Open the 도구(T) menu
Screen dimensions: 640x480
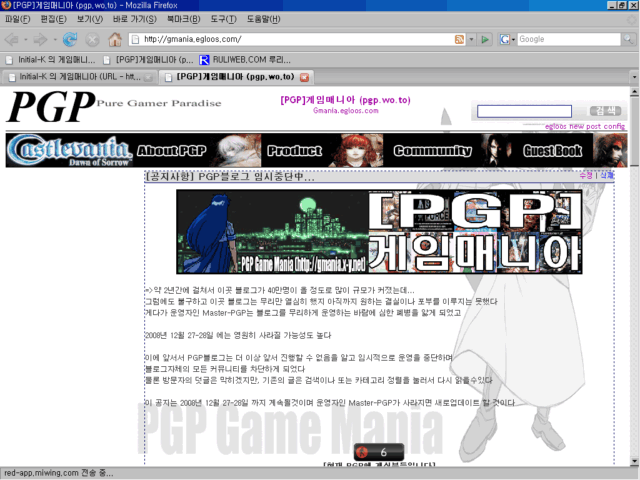coord(223,19)
